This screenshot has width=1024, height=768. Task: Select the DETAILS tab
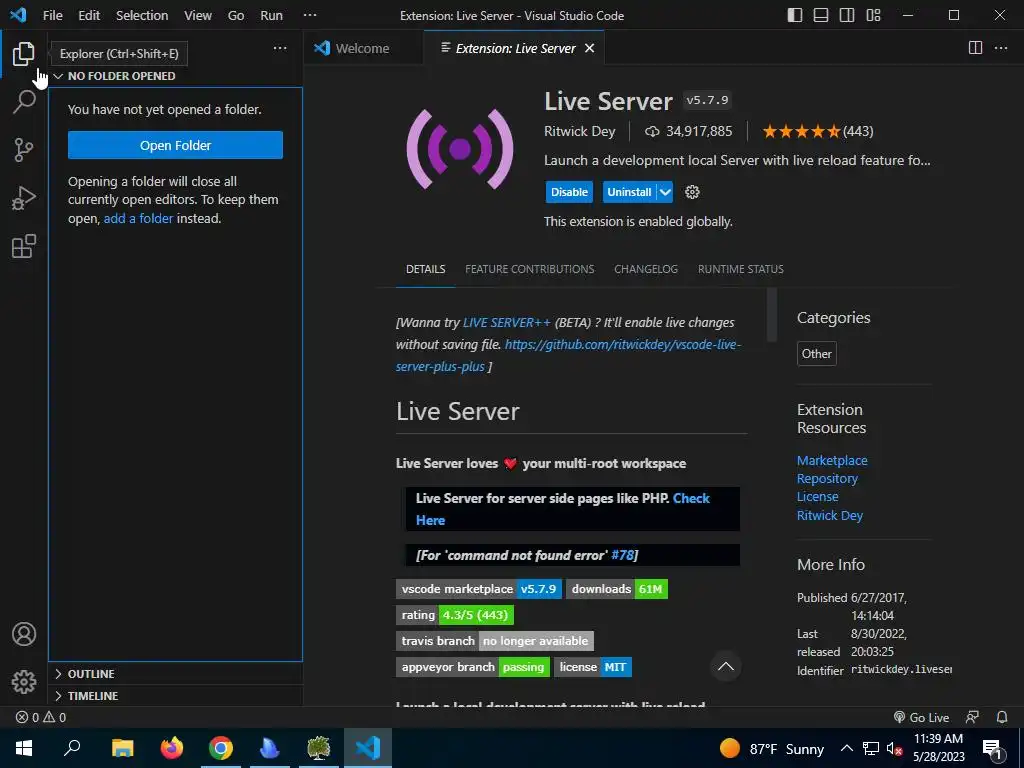pyautogui.click(x=426, y=269)
